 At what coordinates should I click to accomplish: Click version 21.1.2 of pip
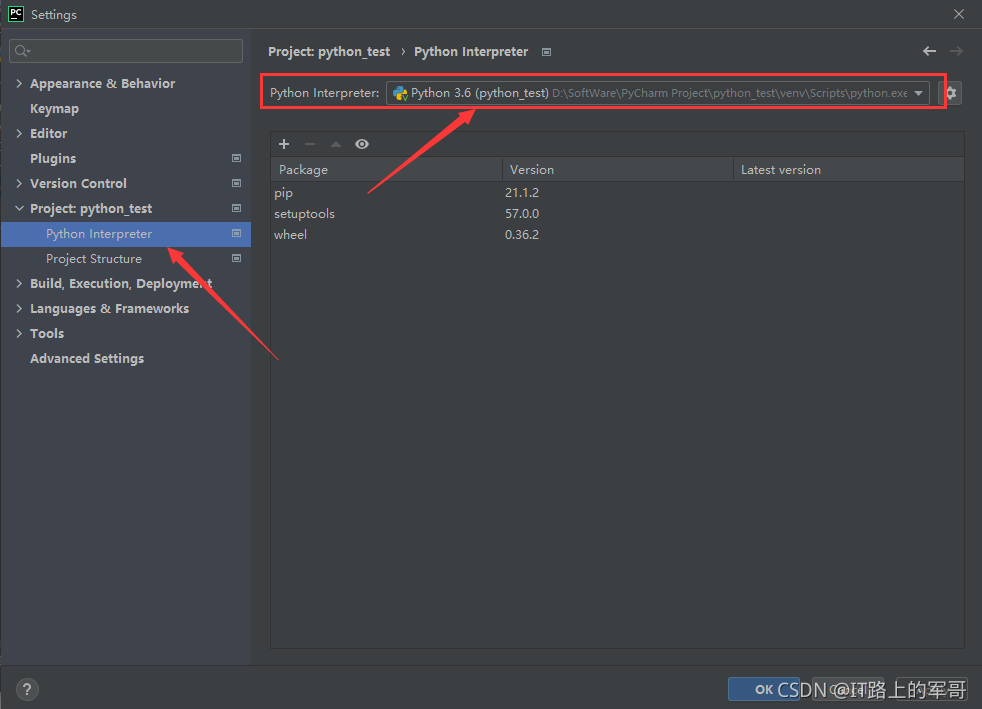[522, 193]
